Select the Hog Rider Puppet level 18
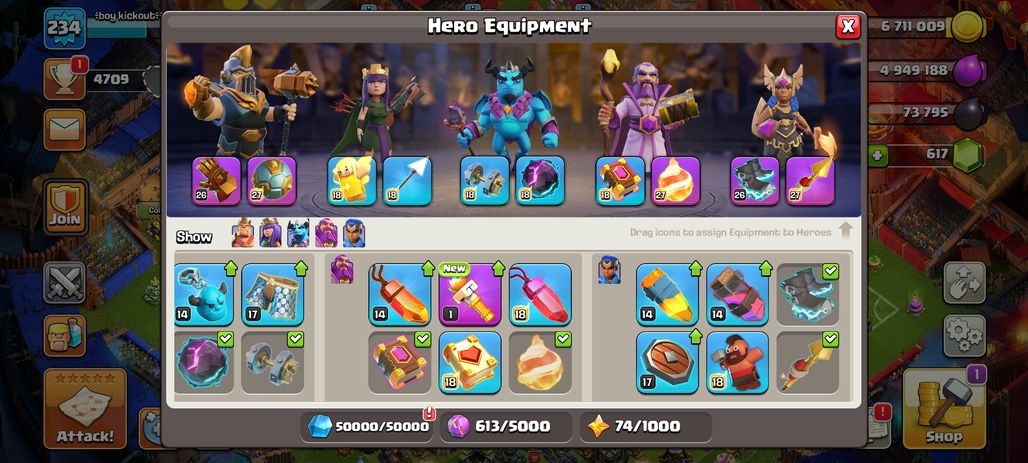 click(x=738, y=362)
